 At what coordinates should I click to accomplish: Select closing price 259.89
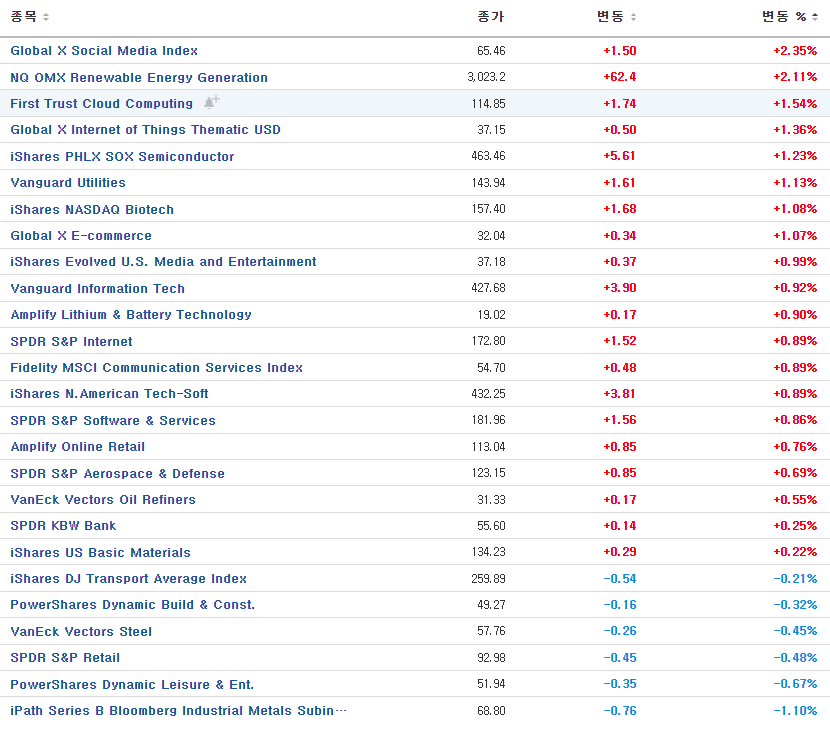click(x=489, y=579)
